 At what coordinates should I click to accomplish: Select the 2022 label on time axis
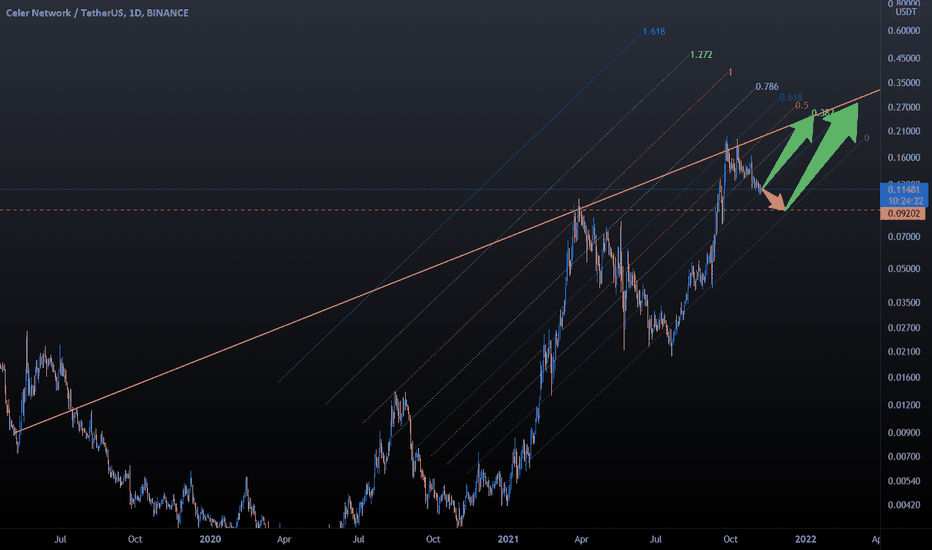click(x=805, y=539)
